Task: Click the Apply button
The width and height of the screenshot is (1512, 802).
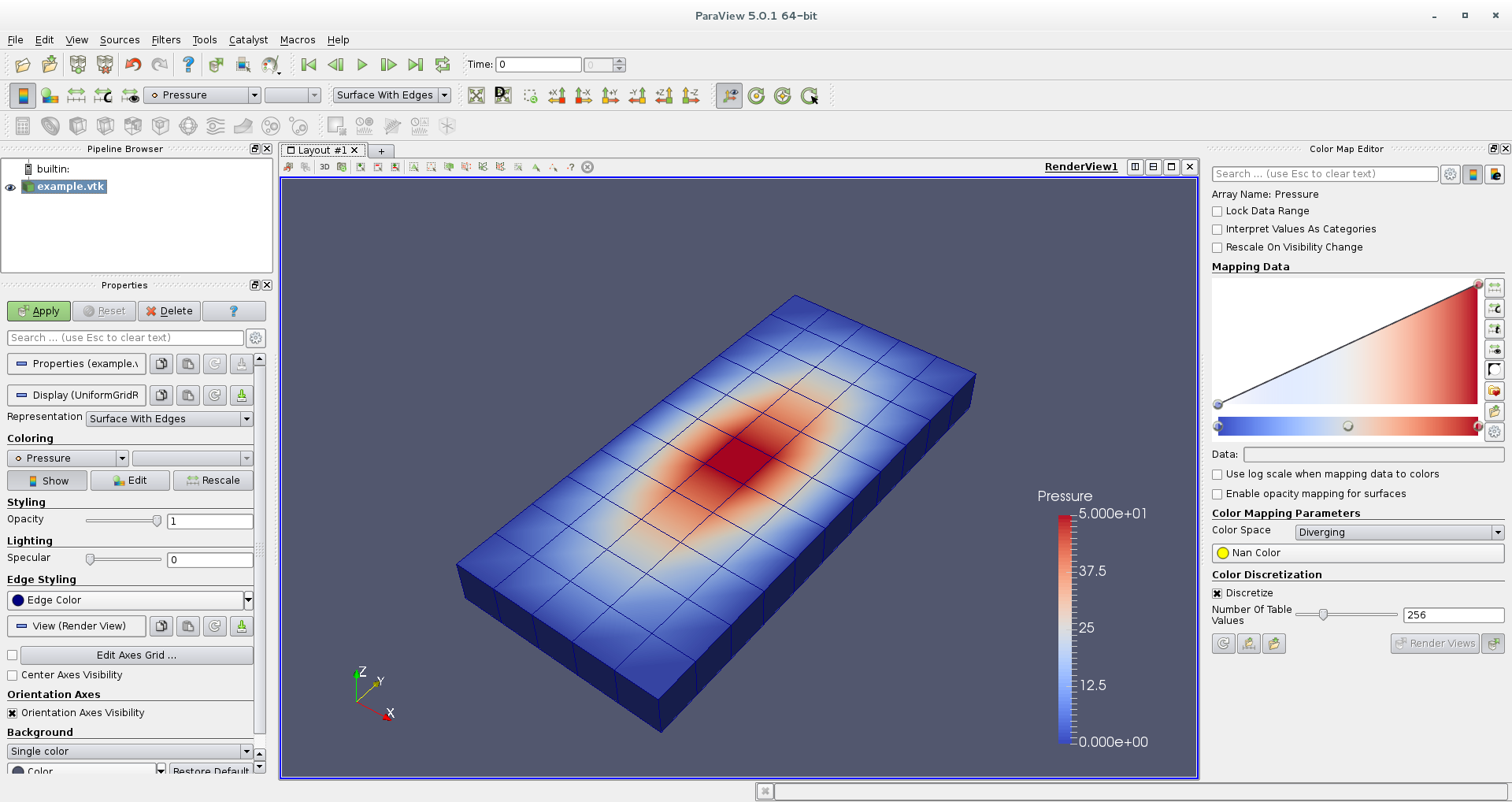Action: pyautogui.click(x=38, y=310)
